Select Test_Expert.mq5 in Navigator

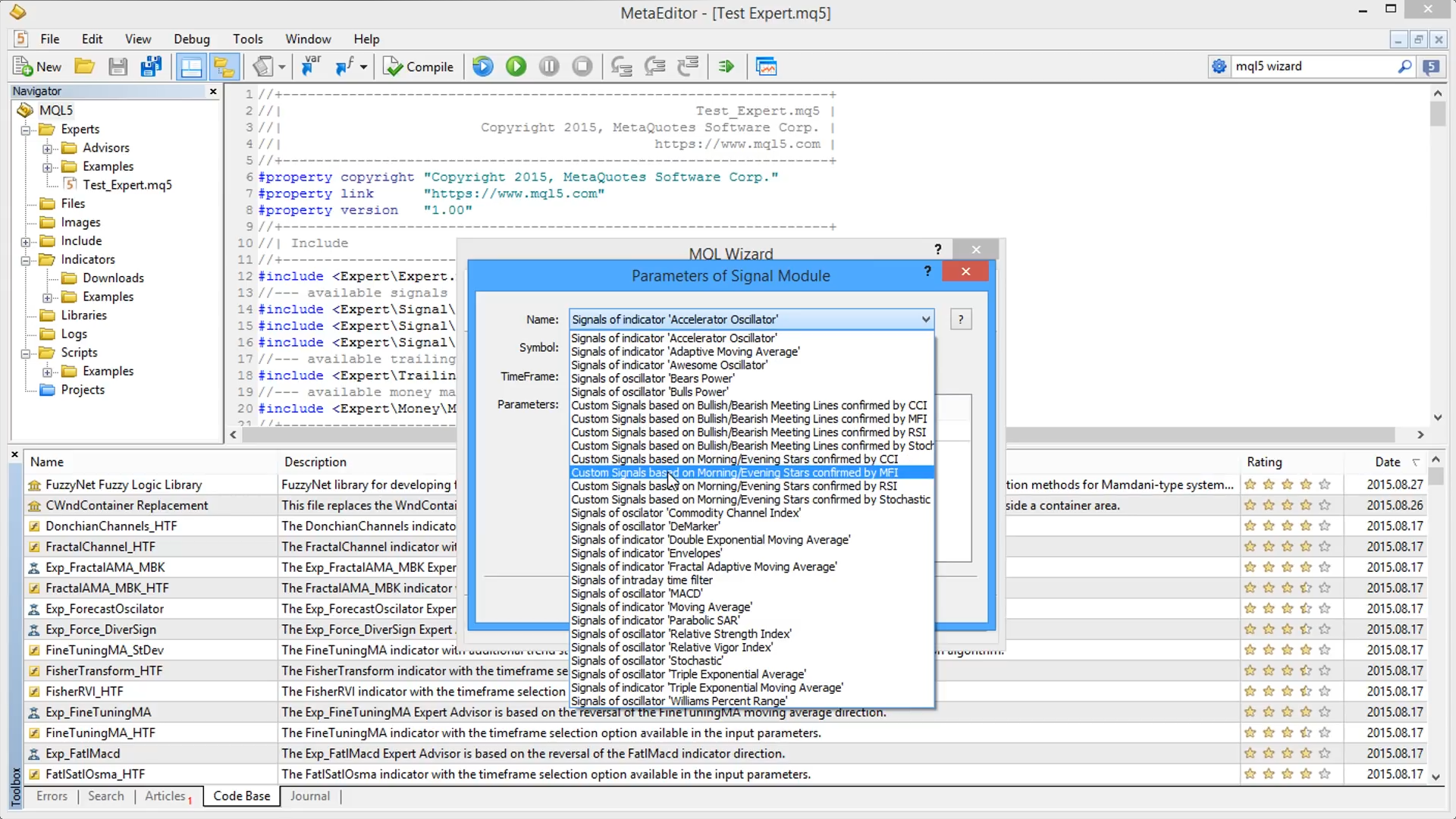point(127,185)
